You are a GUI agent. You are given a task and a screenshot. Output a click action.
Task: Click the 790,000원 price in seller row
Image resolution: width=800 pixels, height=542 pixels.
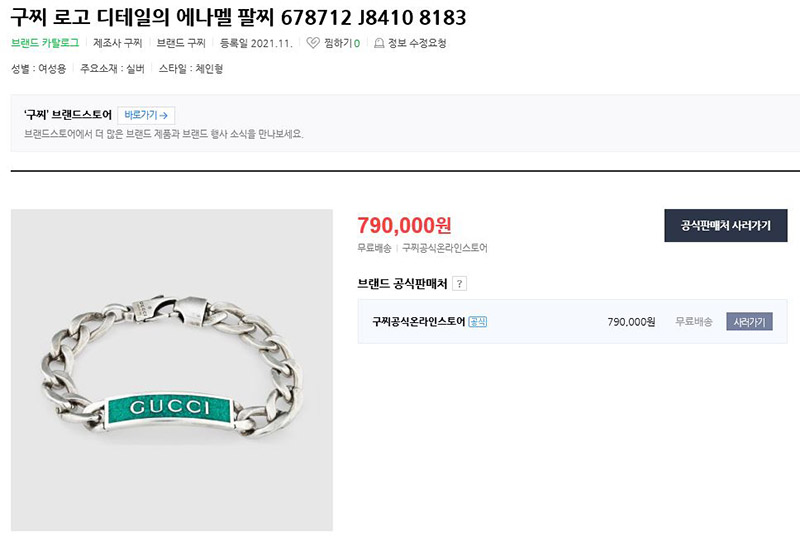point(631,322)
